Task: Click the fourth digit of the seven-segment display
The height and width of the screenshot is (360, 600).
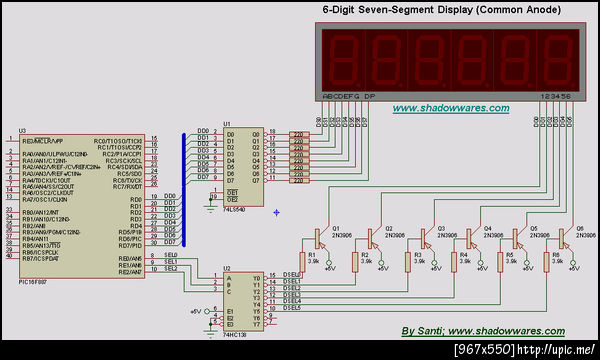Action: pyautogui.click(x=472, y=60)
